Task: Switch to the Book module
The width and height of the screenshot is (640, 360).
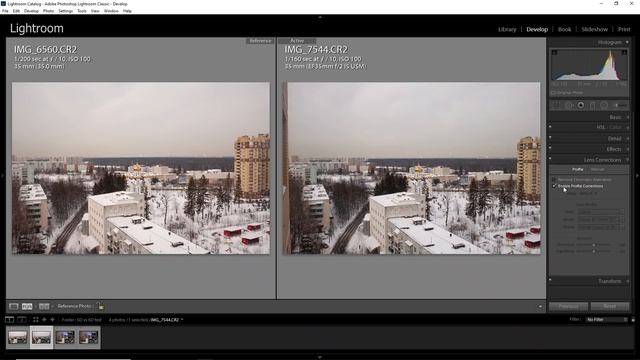Action: (x=564, y=29)
